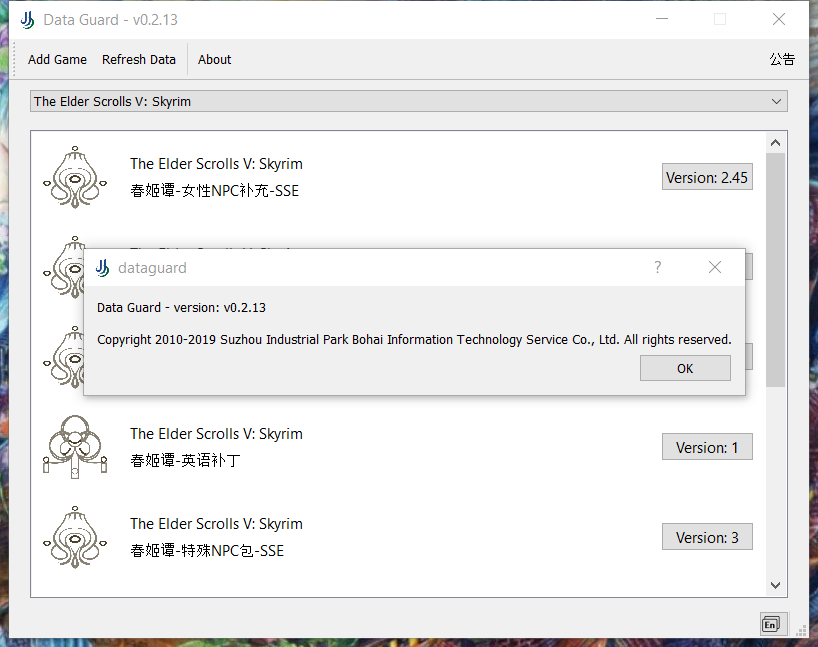Click the copyright text in dialog
818x647 pixels.
414,340
